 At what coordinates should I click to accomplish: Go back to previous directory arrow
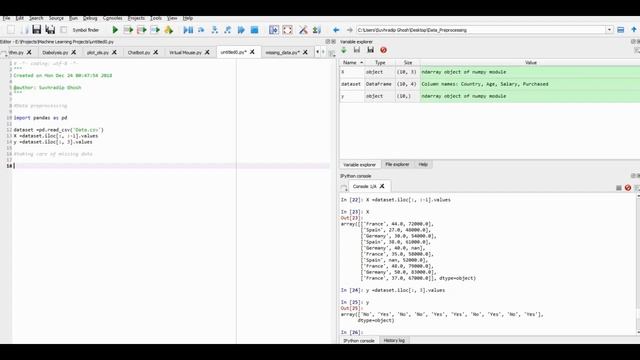[336, 30]
